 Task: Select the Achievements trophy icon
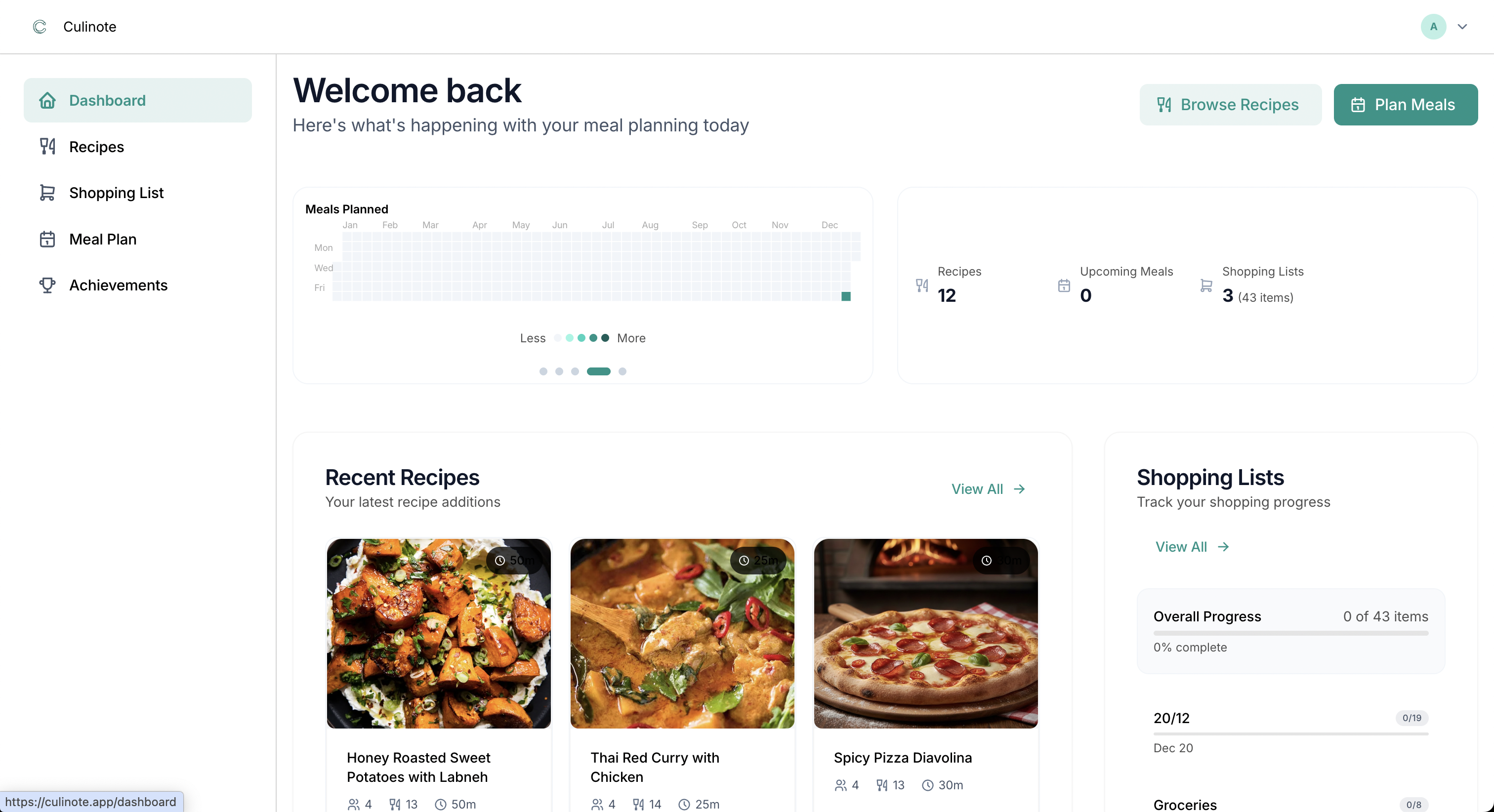pos(47,285)
